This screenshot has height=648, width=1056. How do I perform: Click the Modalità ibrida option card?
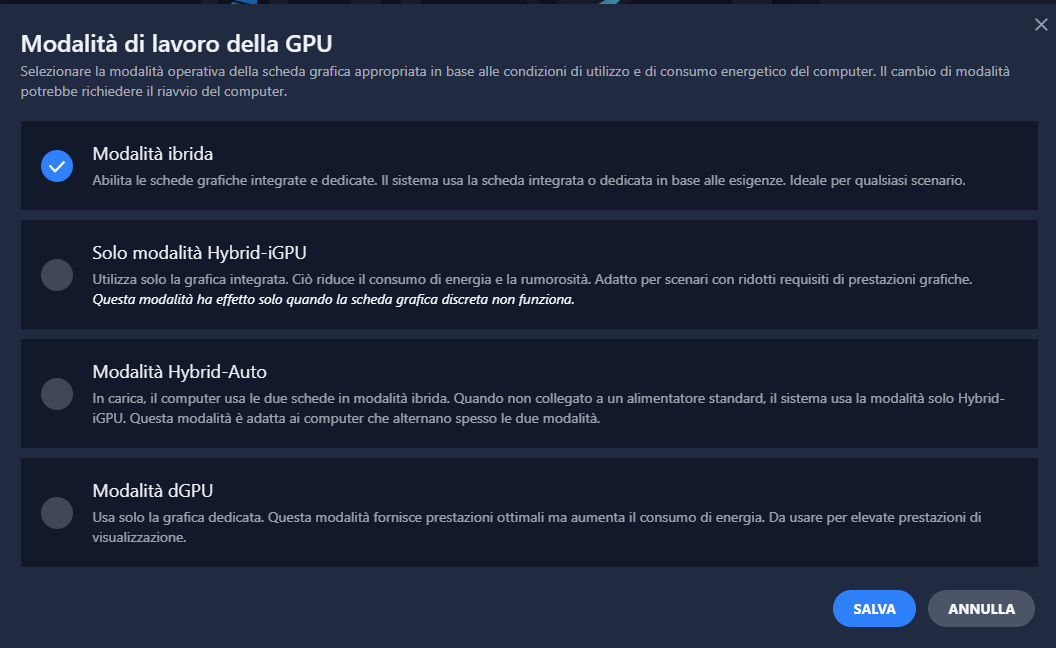click(x=528, y=165)
